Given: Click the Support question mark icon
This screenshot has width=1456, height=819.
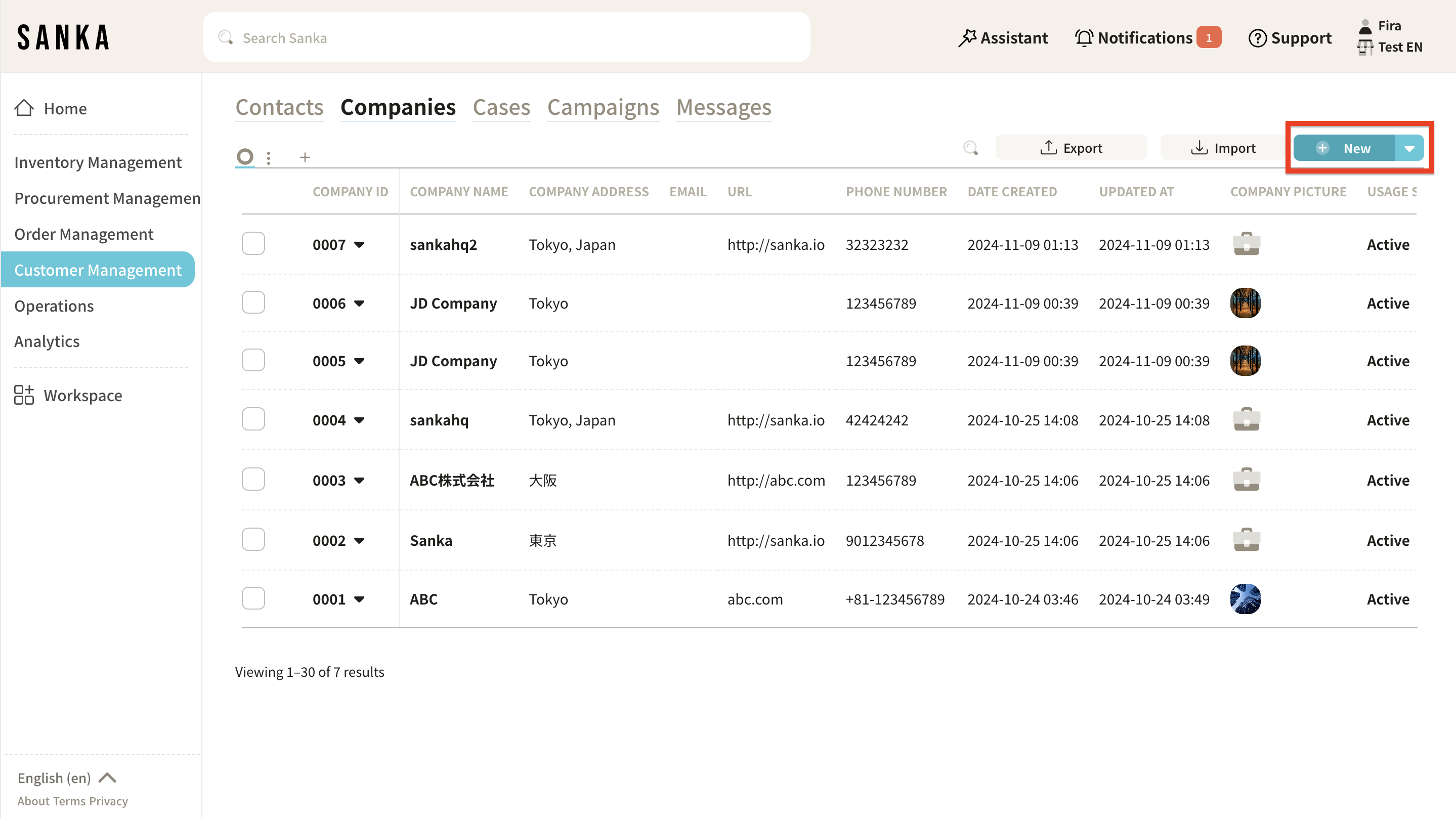Looking at the screenshot, I should [x=1257, y=38].
